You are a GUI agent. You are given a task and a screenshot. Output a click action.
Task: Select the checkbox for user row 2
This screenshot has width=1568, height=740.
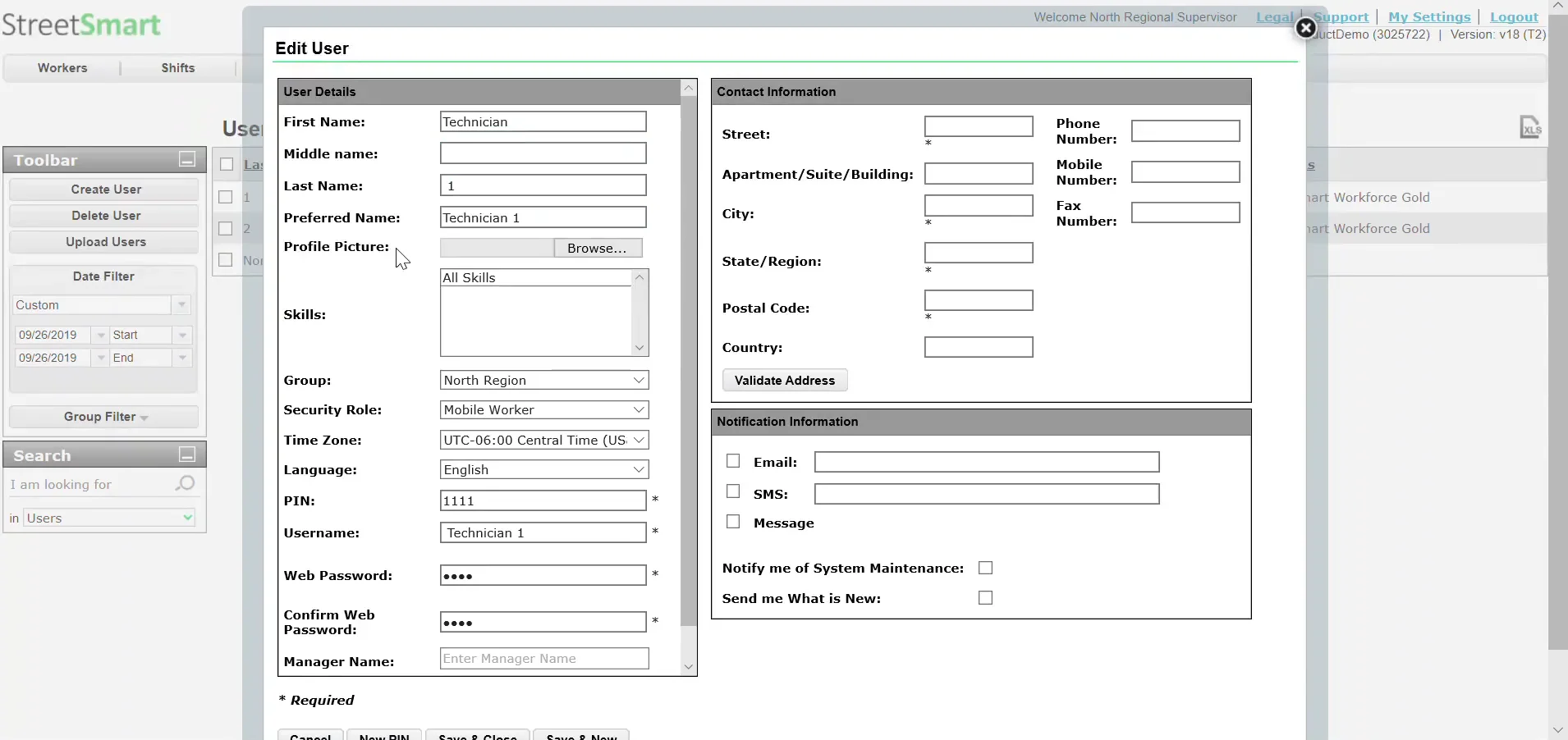click(x=226, y=229)
